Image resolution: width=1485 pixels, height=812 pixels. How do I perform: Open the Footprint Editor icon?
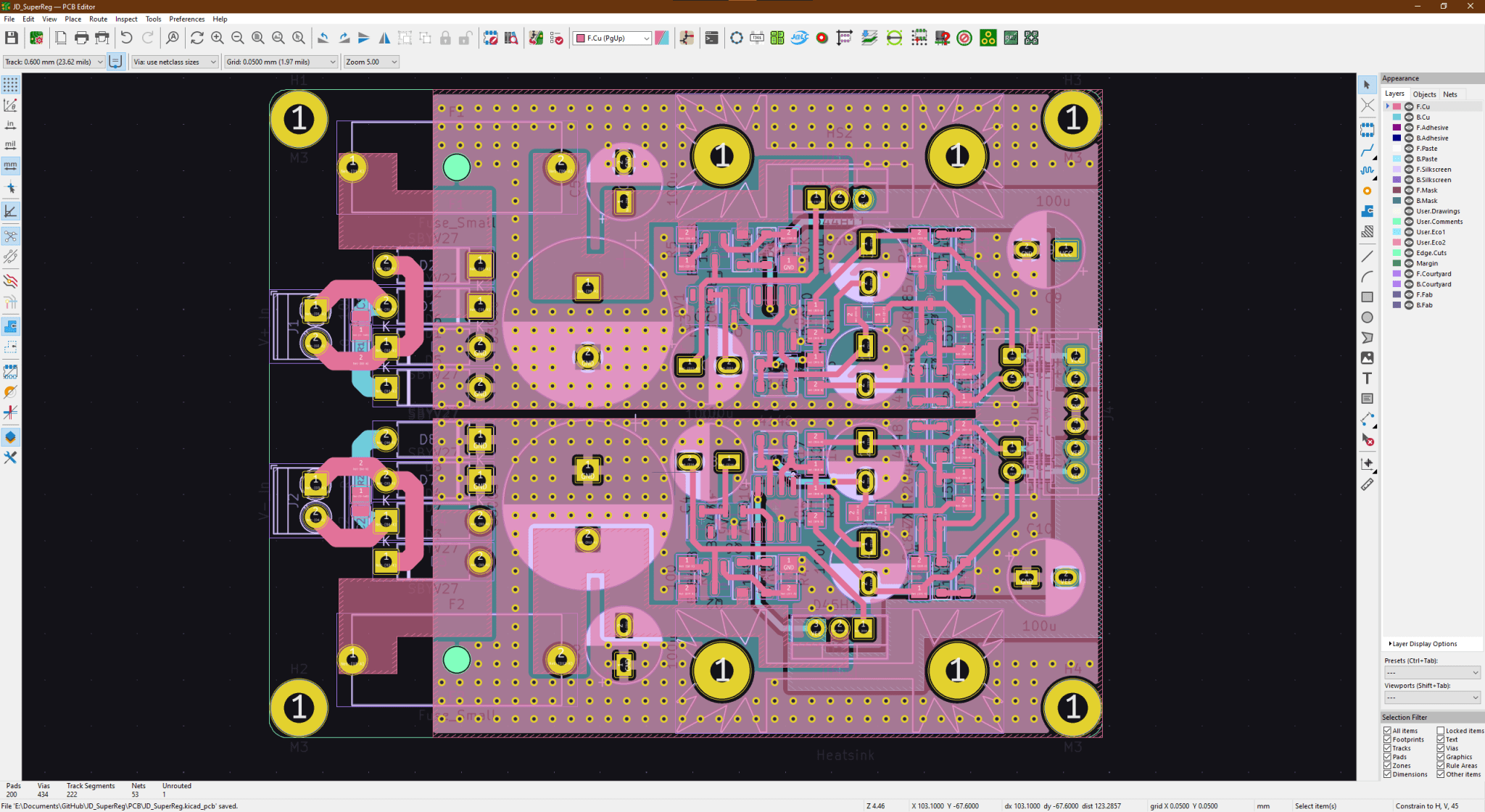tap(491, 38)
